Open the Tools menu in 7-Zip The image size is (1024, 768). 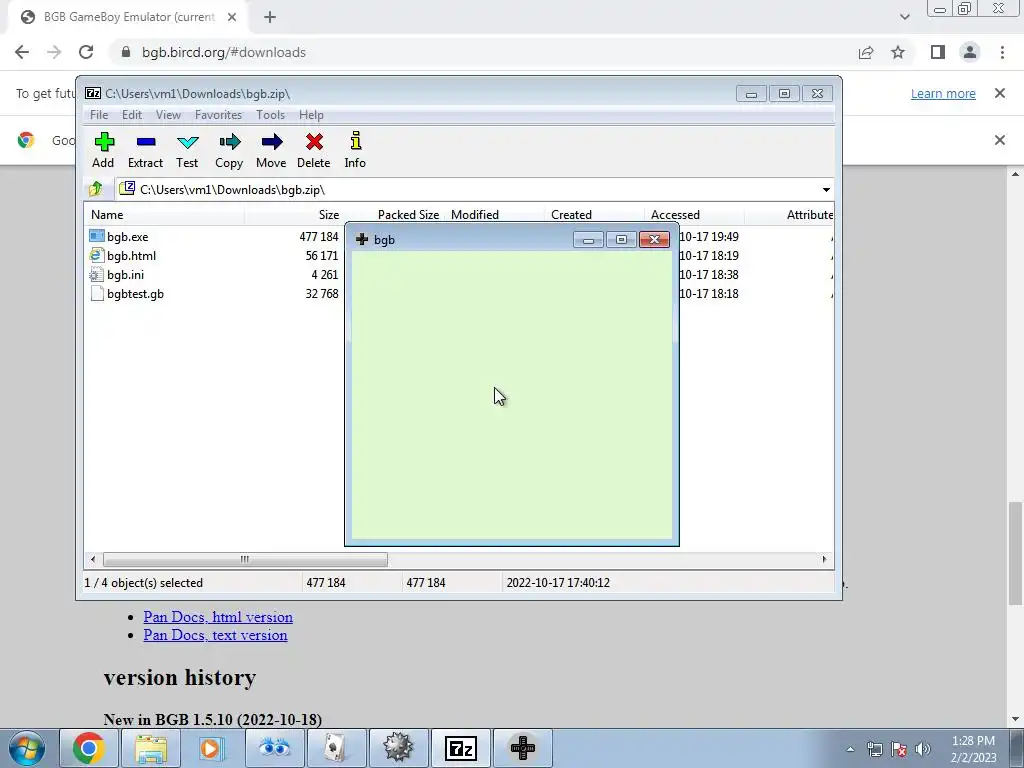tap(270, 115)
